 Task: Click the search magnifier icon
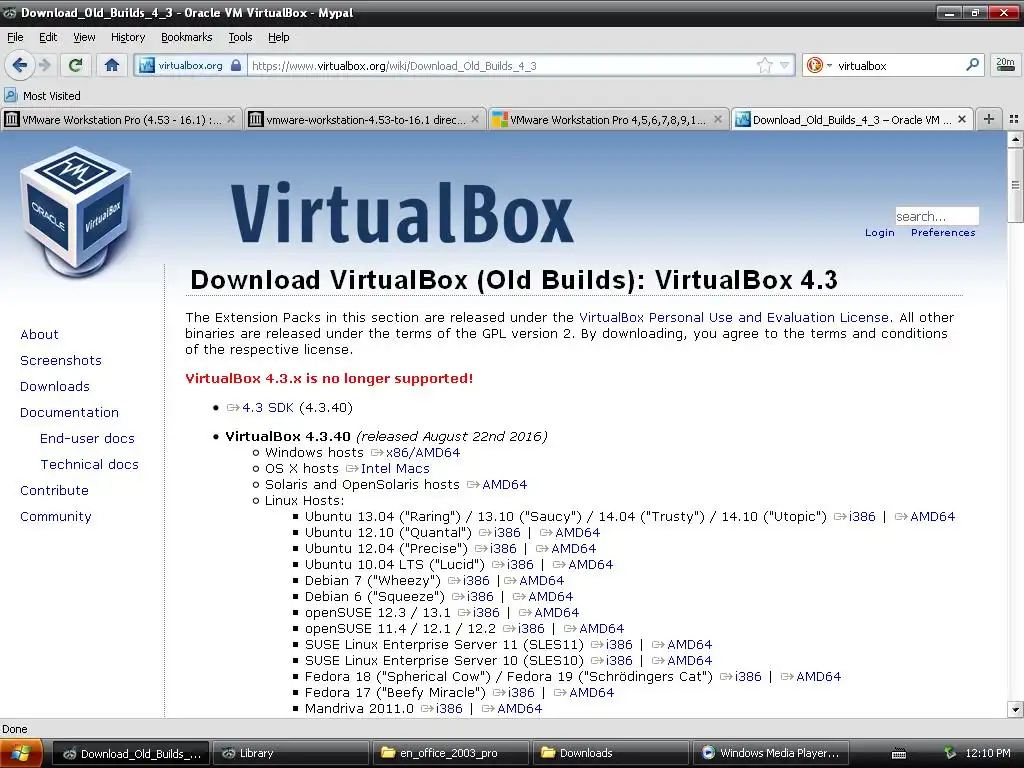972,65
